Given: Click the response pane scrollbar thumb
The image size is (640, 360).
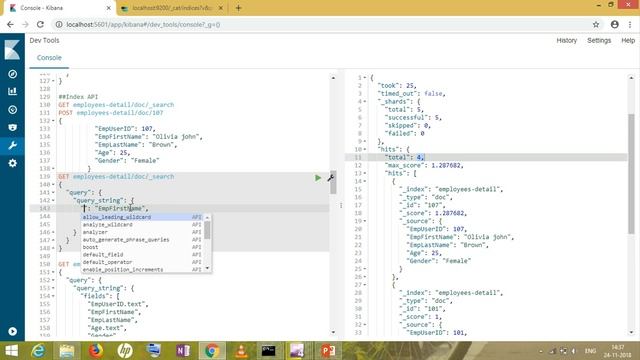Looking at the screenshot, I should click(x=631, y=174).
